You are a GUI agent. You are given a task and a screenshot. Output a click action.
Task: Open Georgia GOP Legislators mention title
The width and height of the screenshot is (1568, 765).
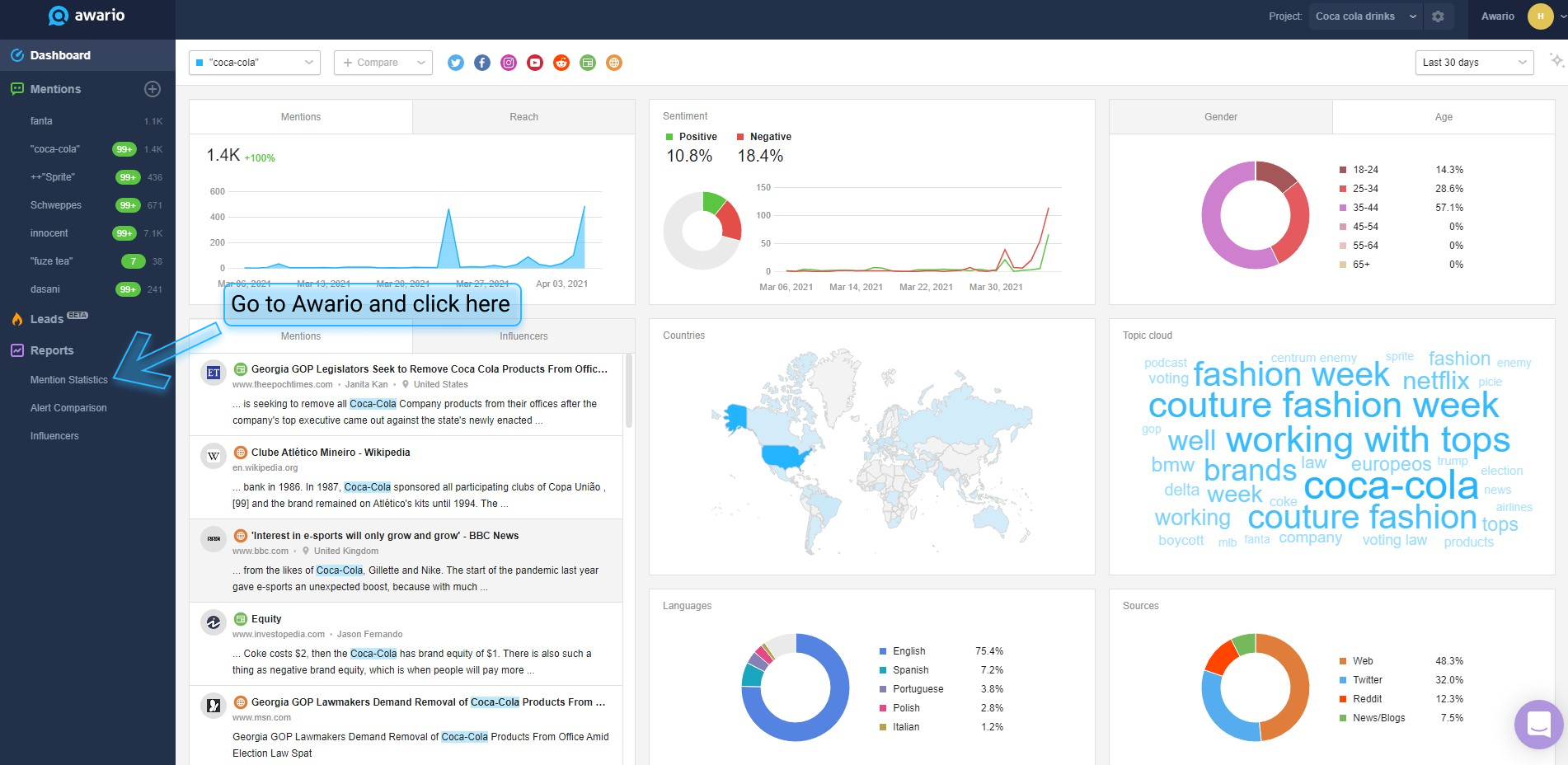(429, 369)
